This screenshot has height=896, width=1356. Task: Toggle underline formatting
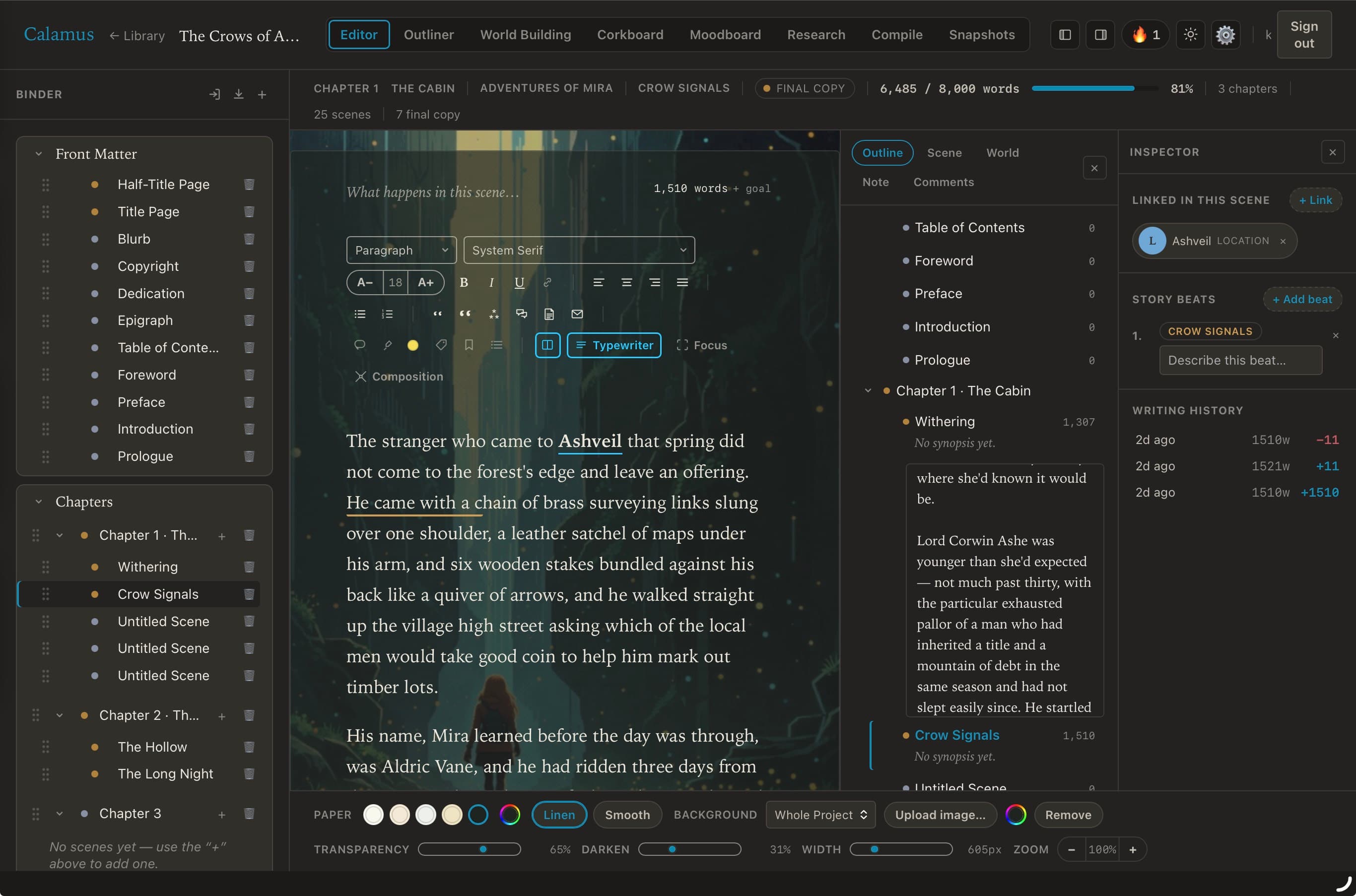pyautogui.click(x=519, y=282)
